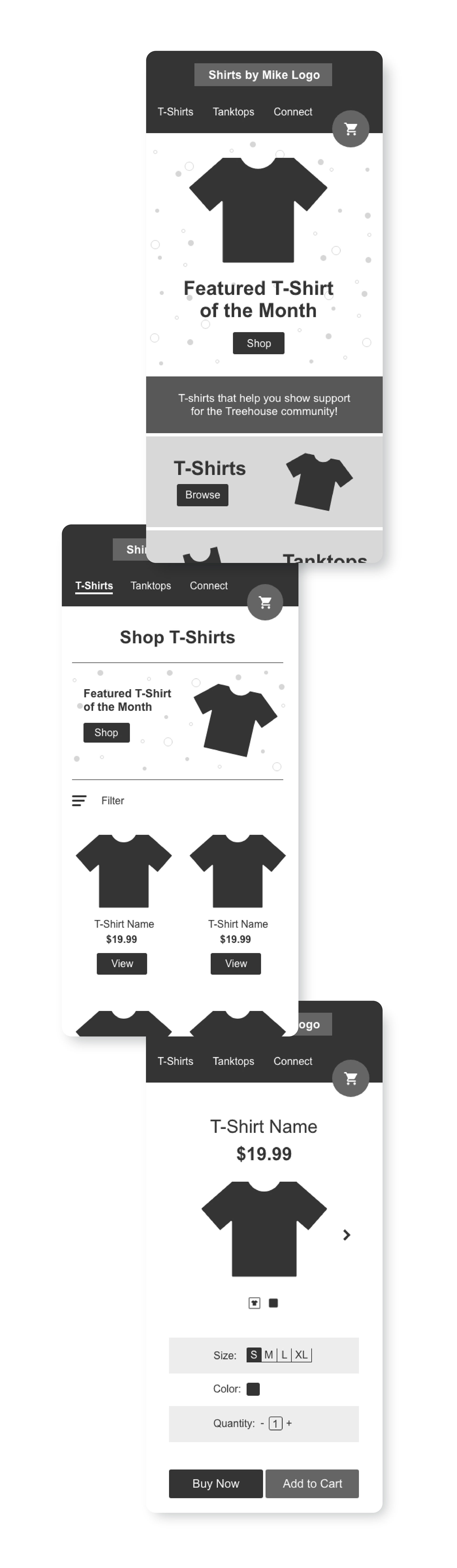Choose size M option
Viewport: 457px width, 1568px height.
coord(269,1354)
